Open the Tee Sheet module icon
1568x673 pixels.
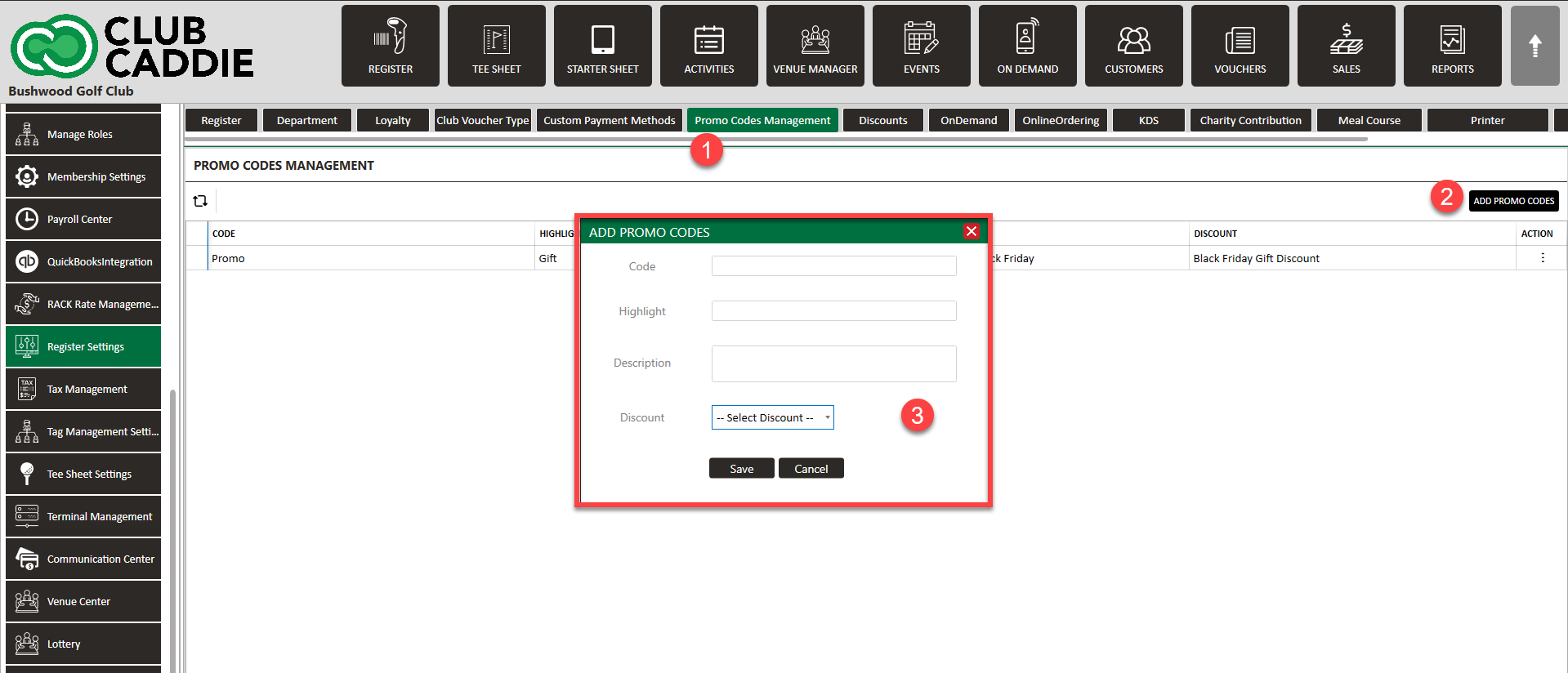pyautogui.click(x=496, y=46)
